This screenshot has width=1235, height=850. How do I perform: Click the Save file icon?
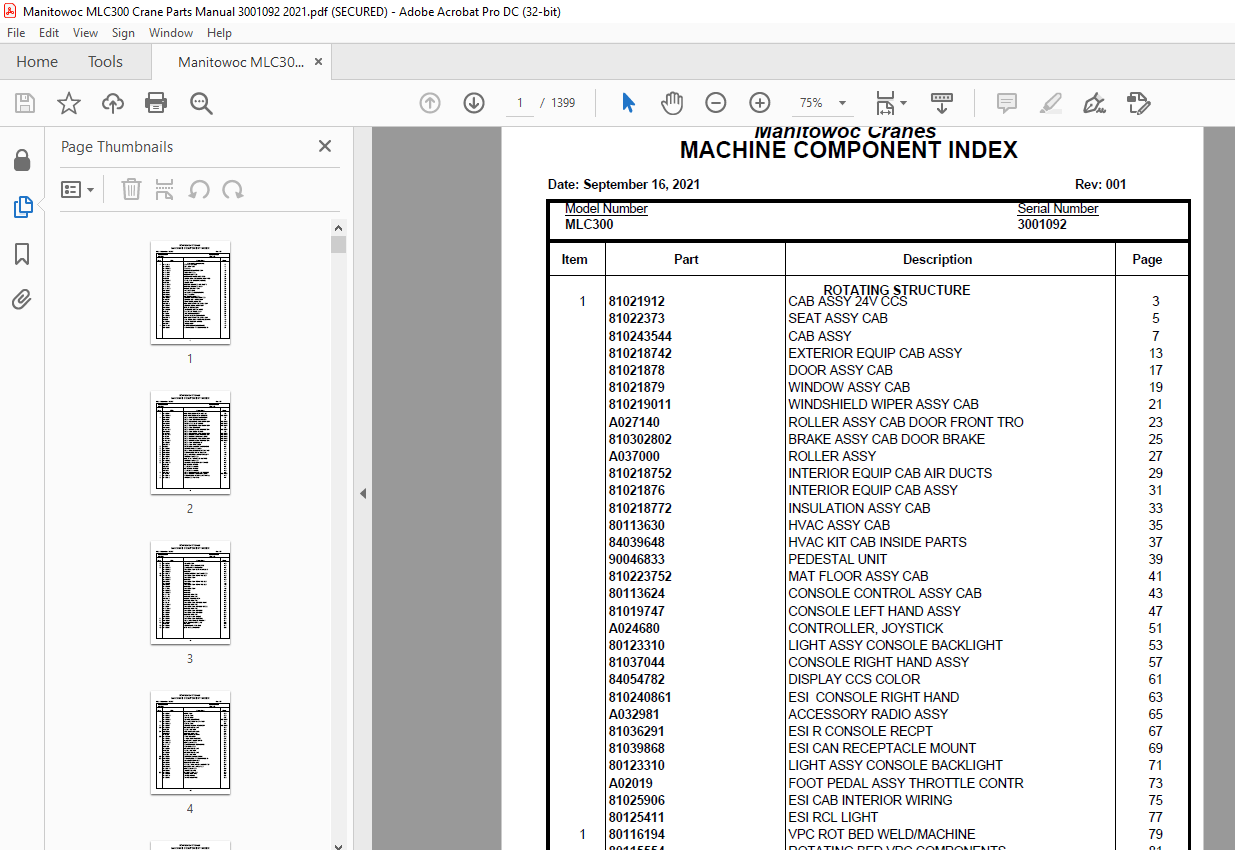25,103
